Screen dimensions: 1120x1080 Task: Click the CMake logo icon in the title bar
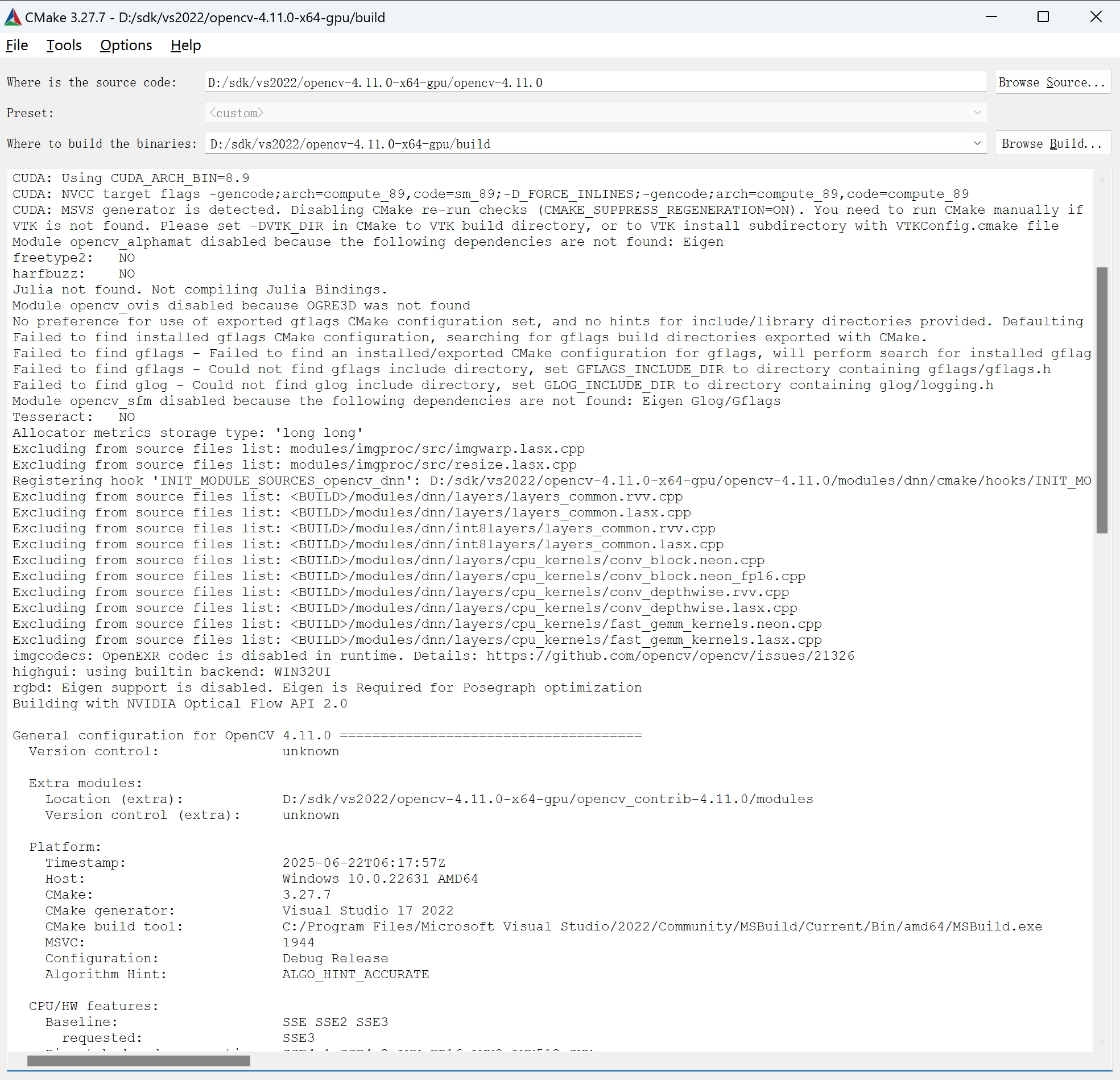[13, 16]
